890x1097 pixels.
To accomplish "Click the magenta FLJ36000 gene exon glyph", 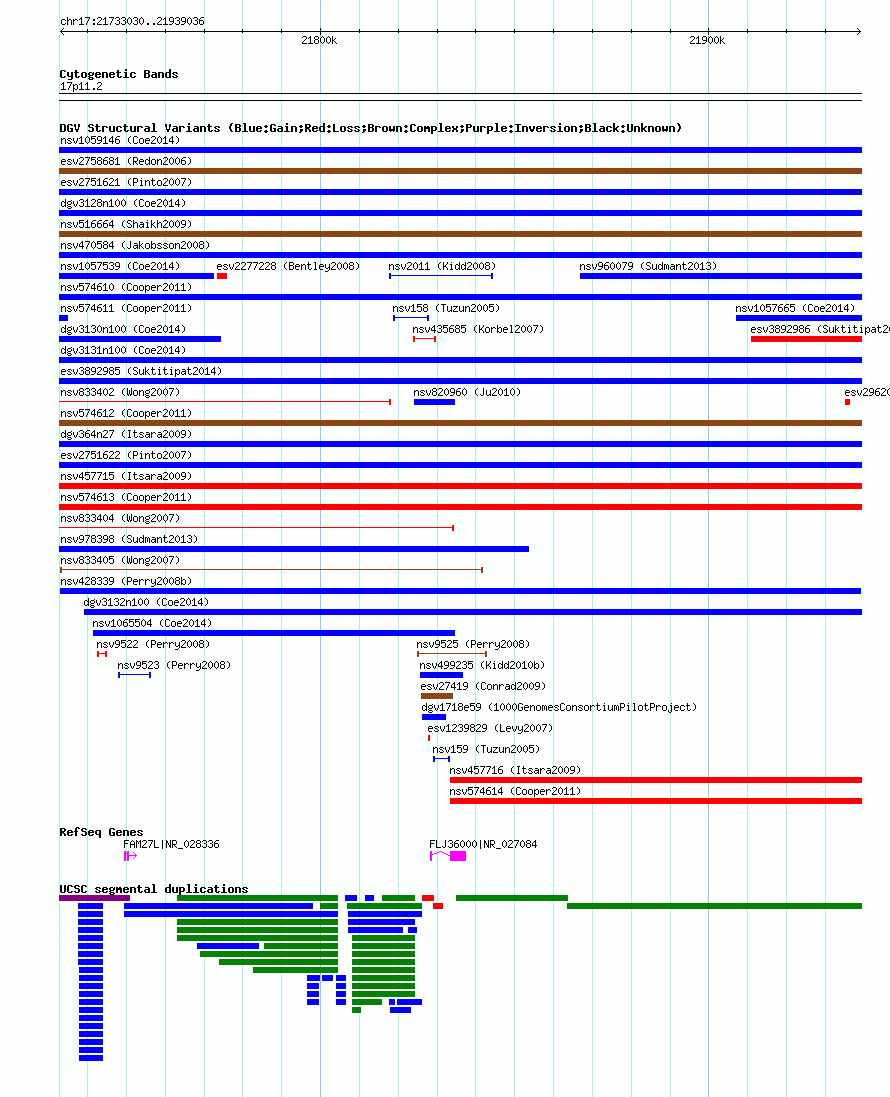I will [x=458, y=856].
